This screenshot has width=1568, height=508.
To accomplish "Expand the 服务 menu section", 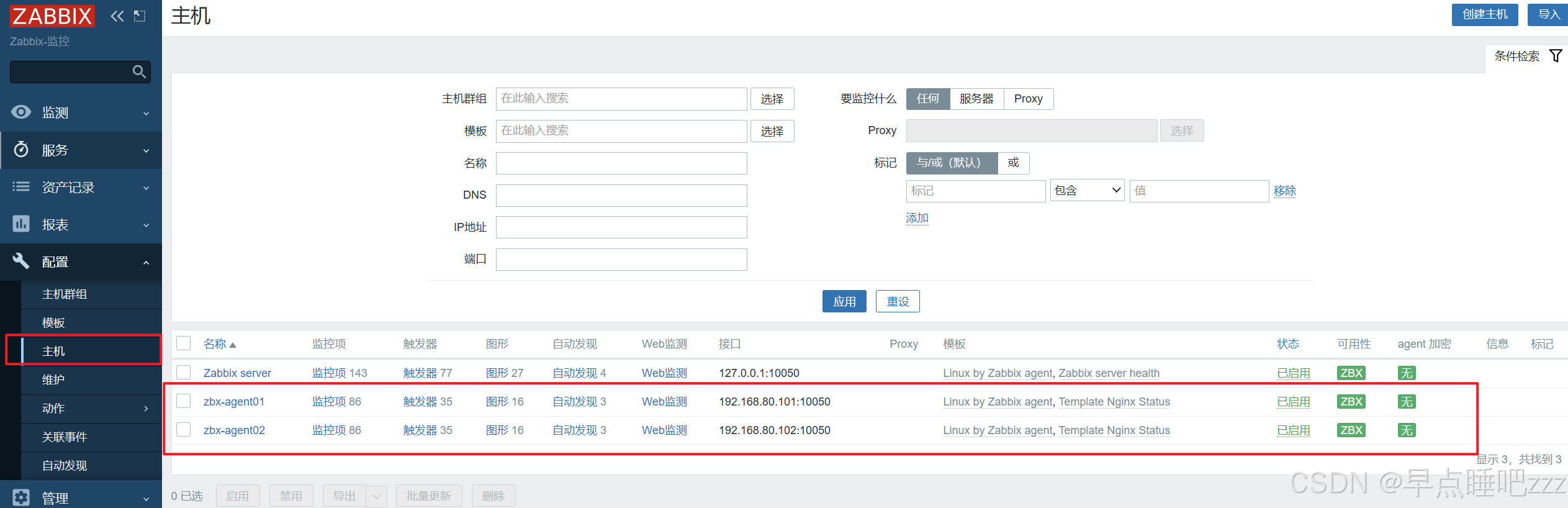I will (146, 150).
